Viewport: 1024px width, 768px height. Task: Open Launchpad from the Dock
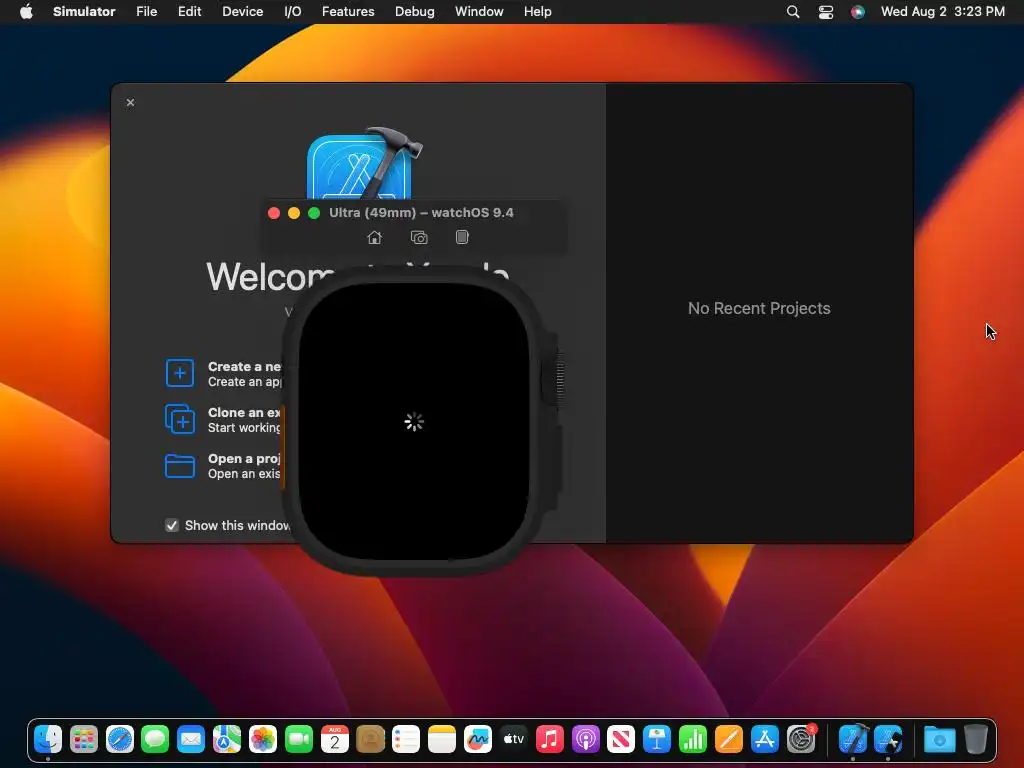coord(84,739)
